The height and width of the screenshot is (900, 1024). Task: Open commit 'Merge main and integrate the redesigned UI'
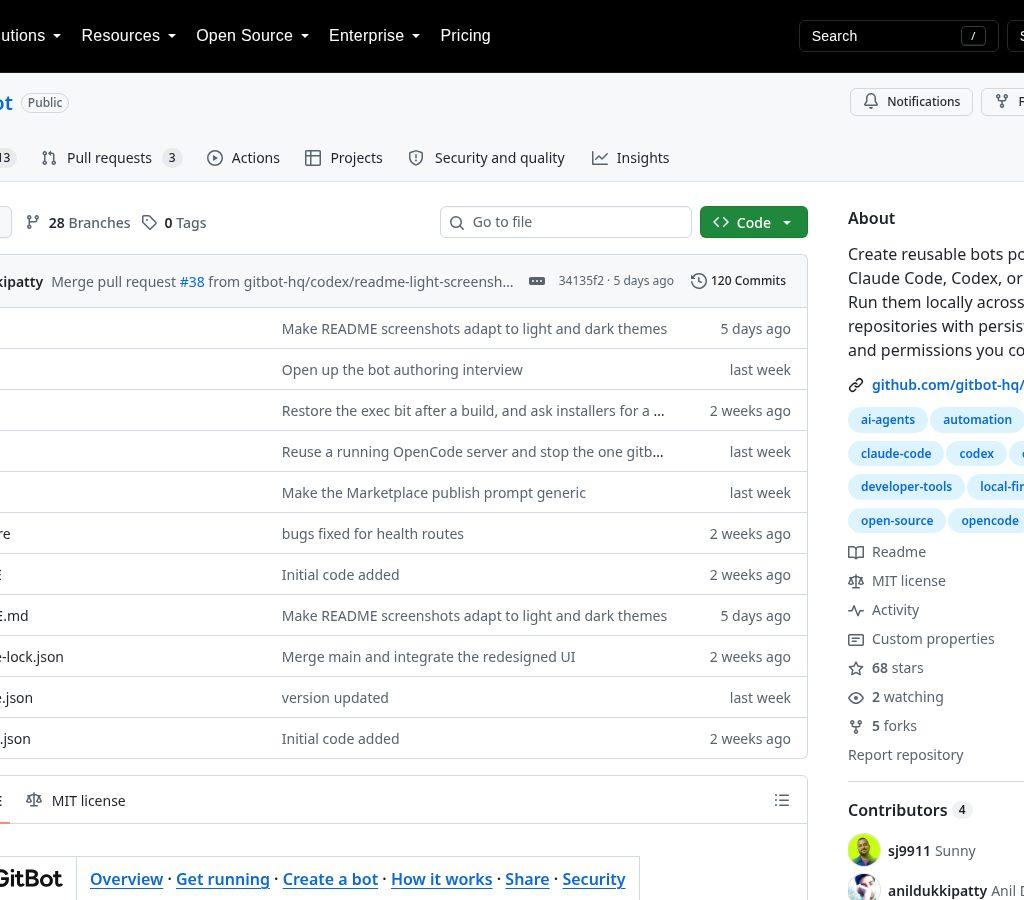tap(428, 657)
